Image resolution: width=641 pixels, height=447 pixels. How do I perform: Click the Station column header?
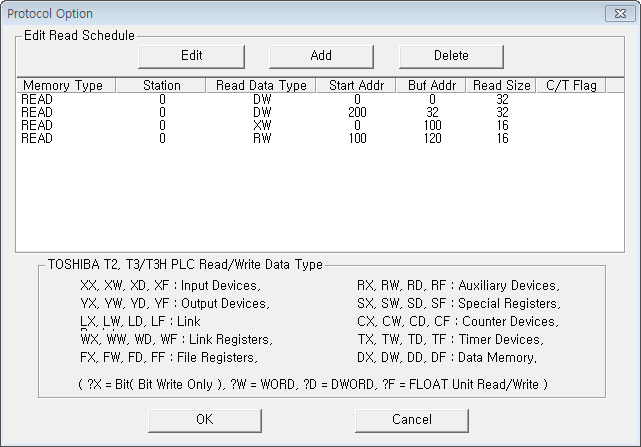point(161,85)
